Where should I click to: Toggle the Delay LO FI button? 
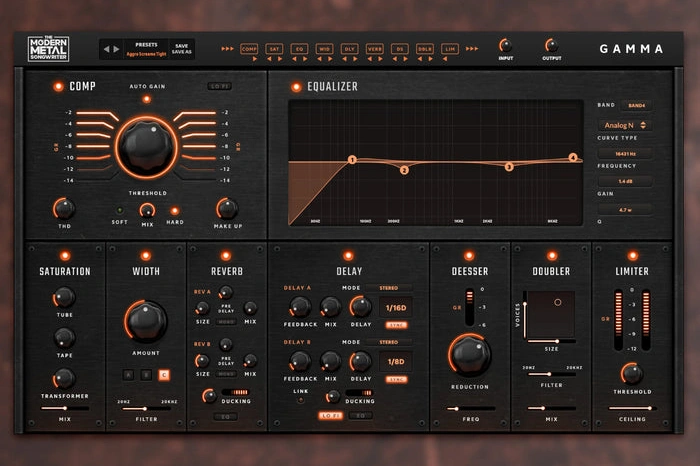click(331, 416)
